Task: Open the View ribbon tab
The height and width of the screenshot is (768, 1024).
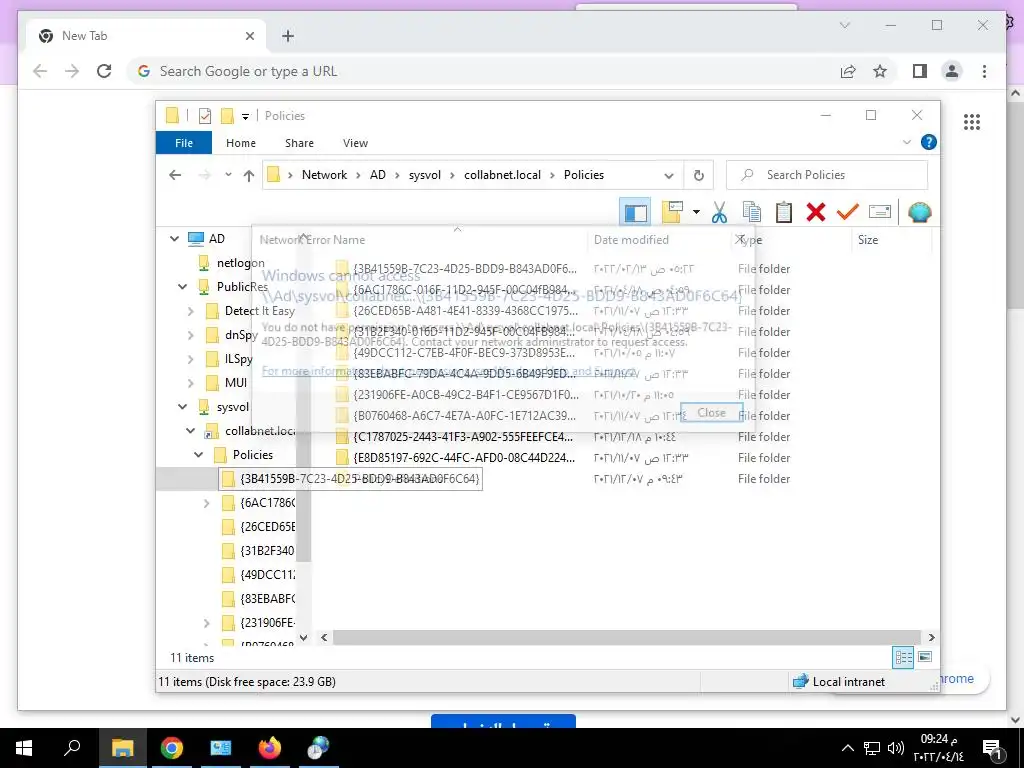Action: [355, 143]
